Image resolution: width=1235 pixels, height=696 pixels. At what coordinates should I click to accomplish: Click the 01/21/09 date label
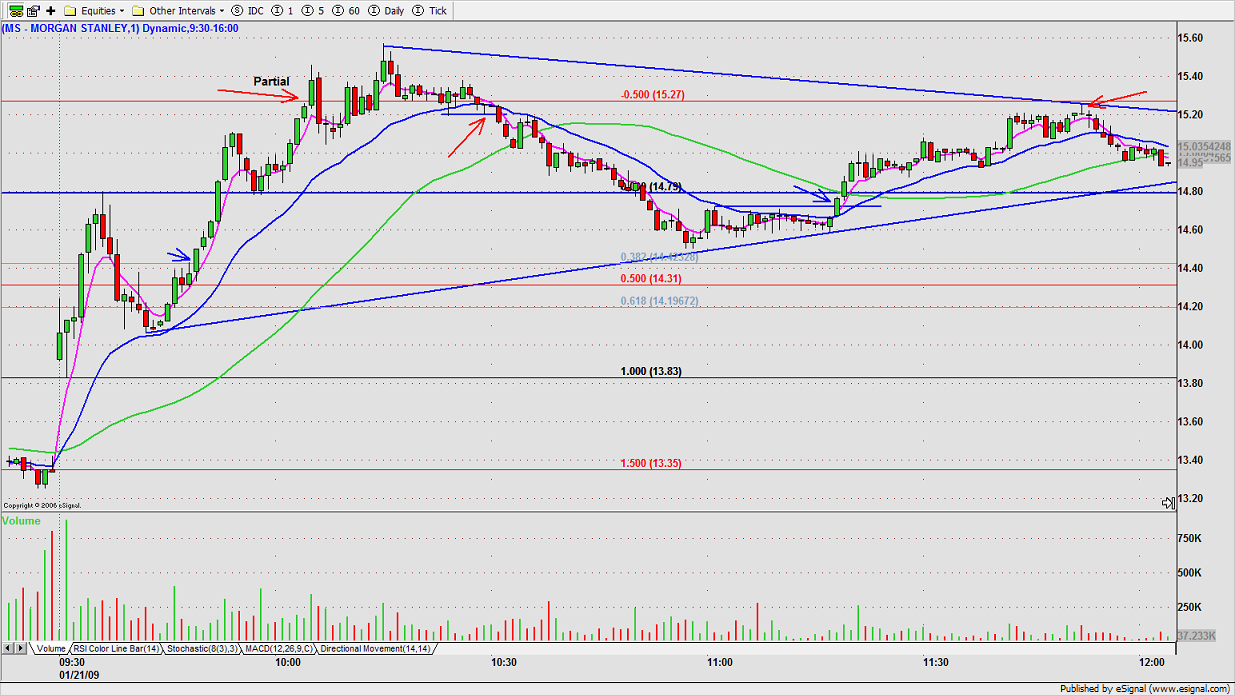point(78,674)
